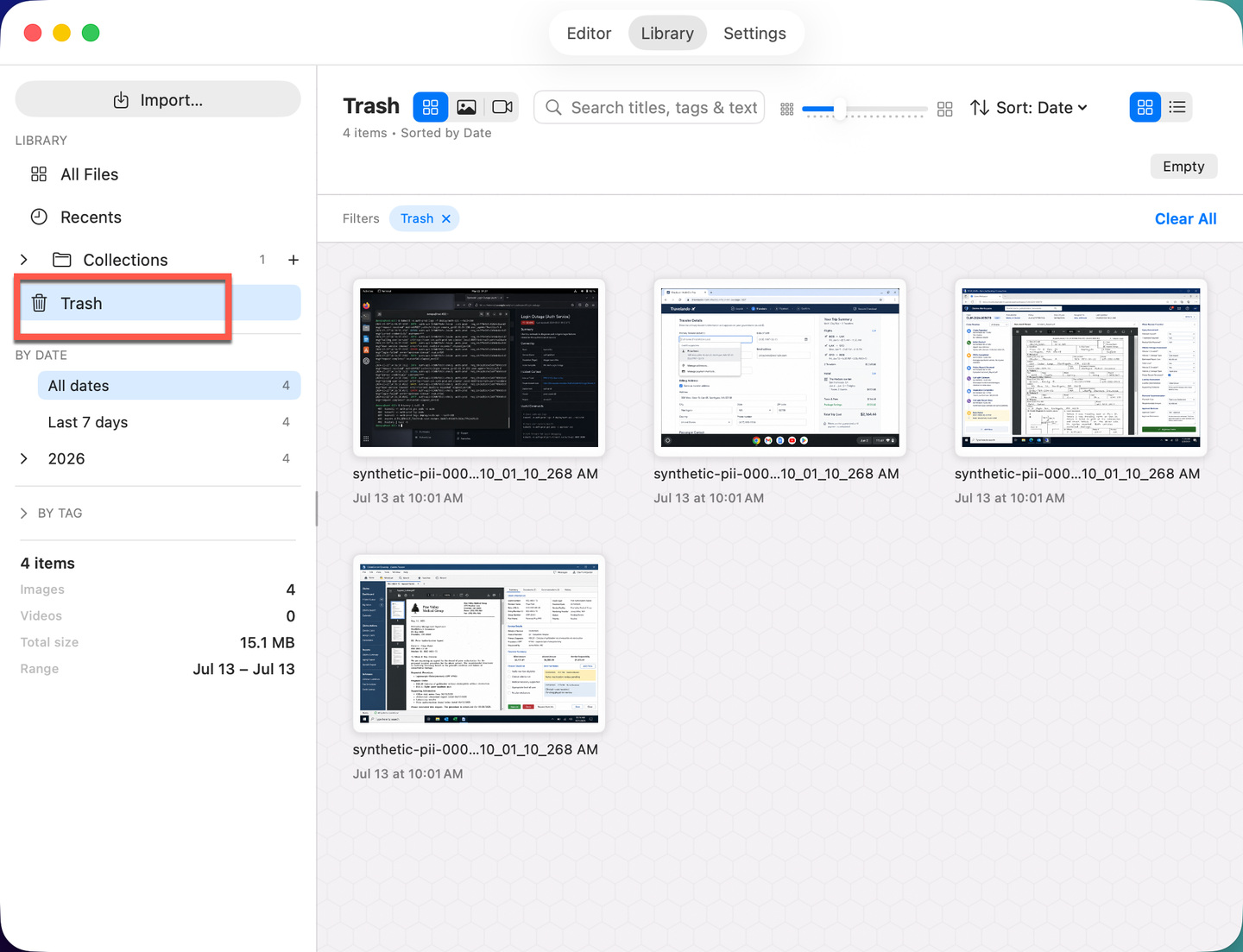Open the Sort: Date dropdown
The width and height of the screenshot is (1243, 952).
pyautogui.click(x=1042, y=108)
